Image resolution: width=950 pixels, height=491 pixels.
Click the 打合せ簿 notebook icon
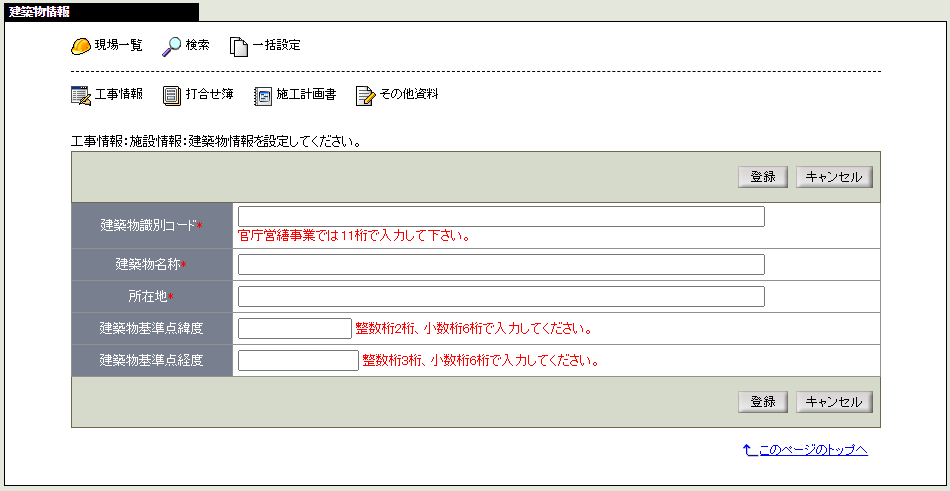click(172, 96)
